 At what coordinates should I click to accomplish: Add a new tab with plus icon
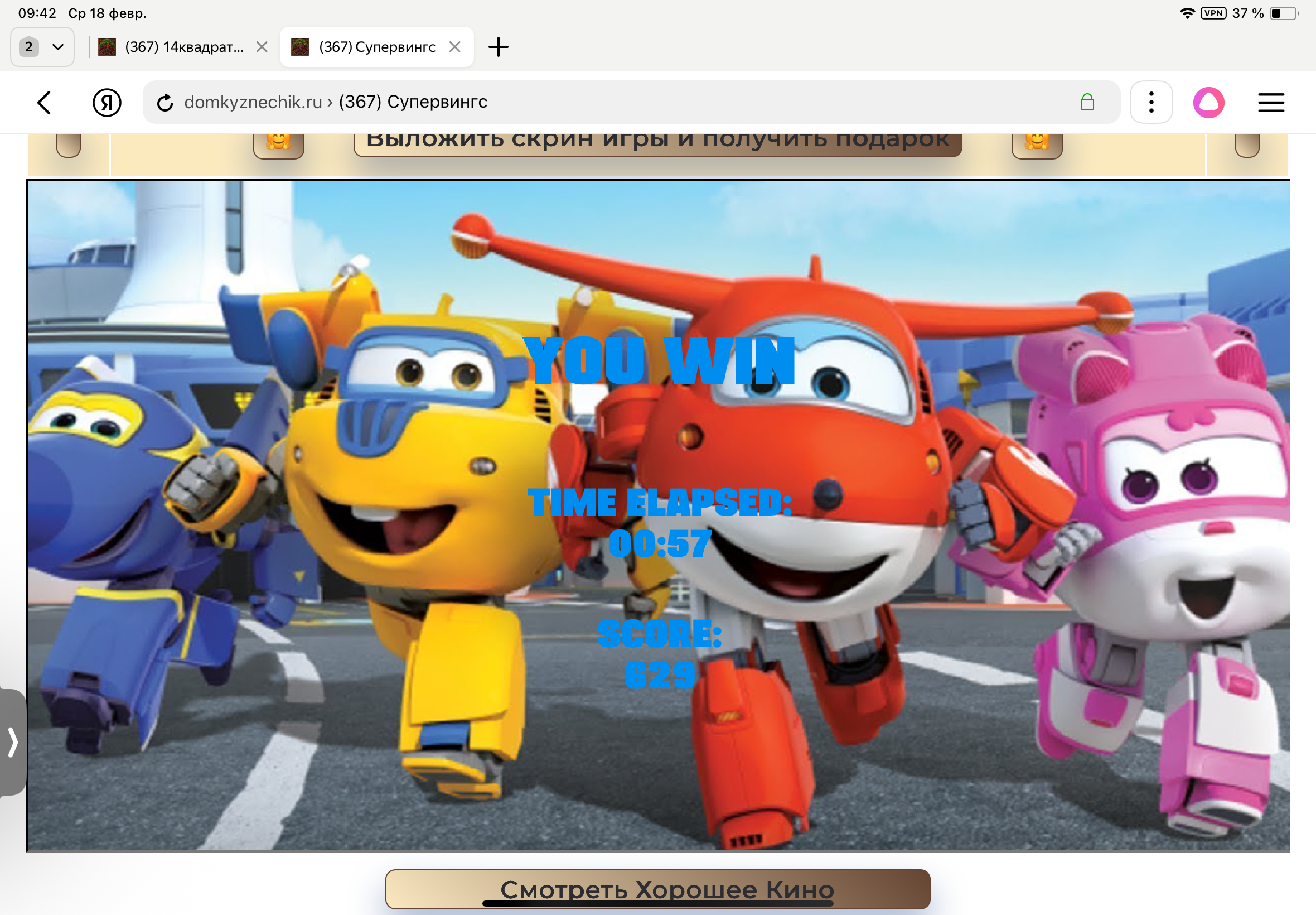(x=498, y=47)
